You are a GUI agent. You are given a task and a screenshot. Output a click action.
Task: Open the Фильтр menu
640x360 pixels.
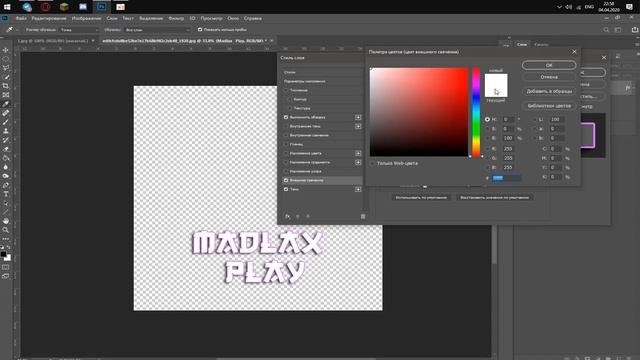pyautogui.click(x=176, y=18)
